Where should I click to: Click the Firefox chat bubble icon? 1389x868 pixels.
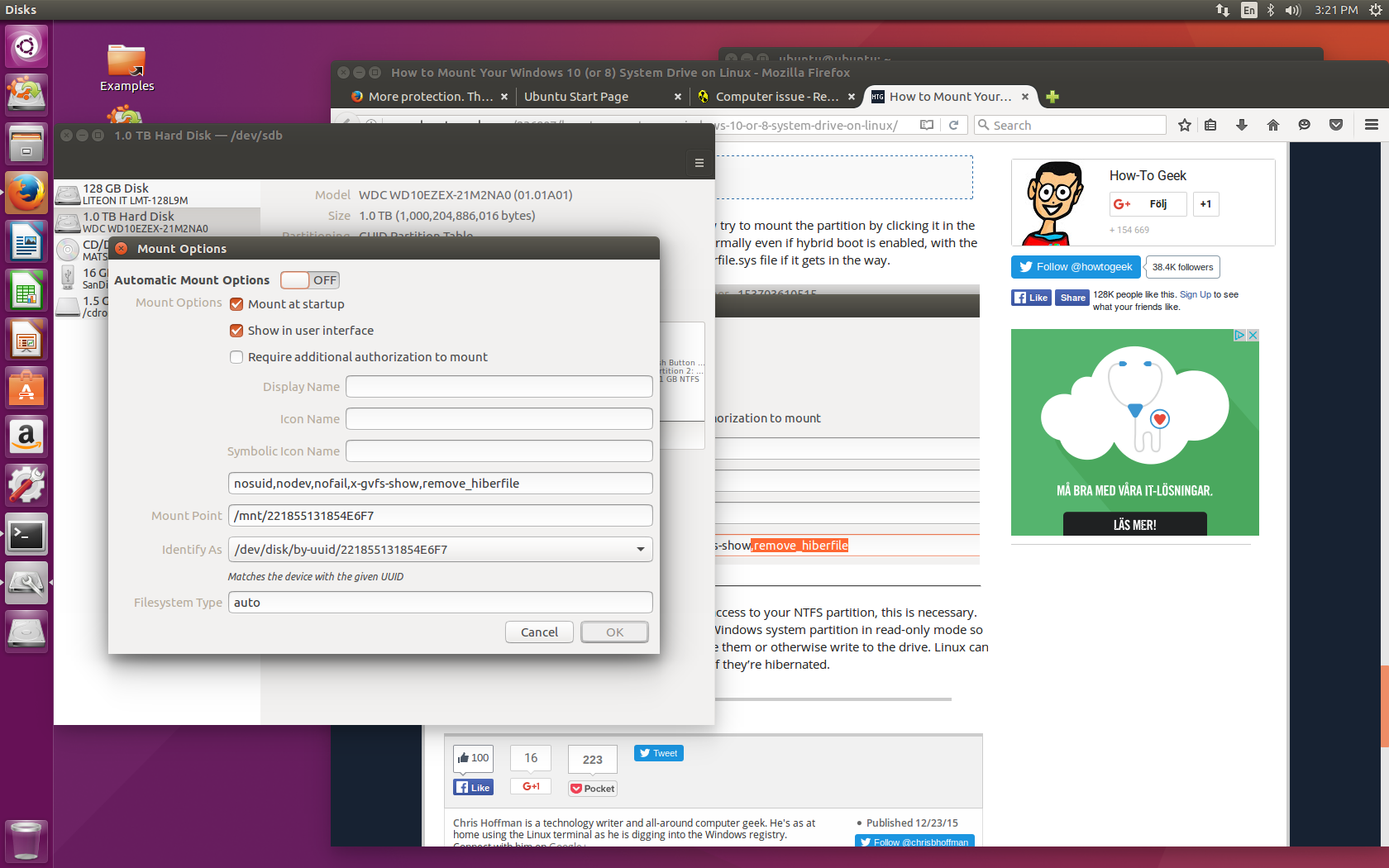(x=1304, y=125)
